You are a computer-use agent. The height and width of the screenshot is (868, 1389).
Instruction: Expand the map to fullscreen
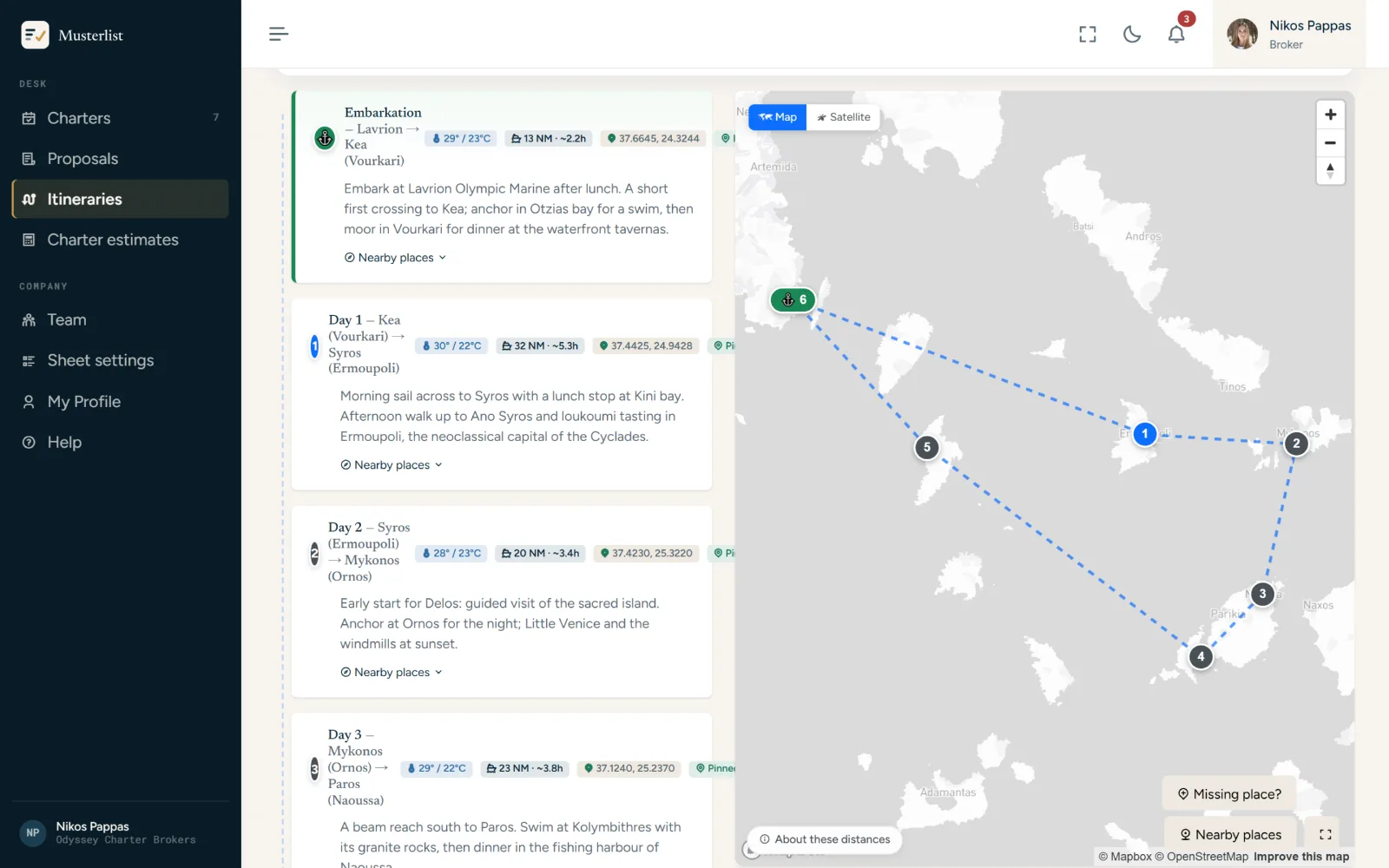1326,834
